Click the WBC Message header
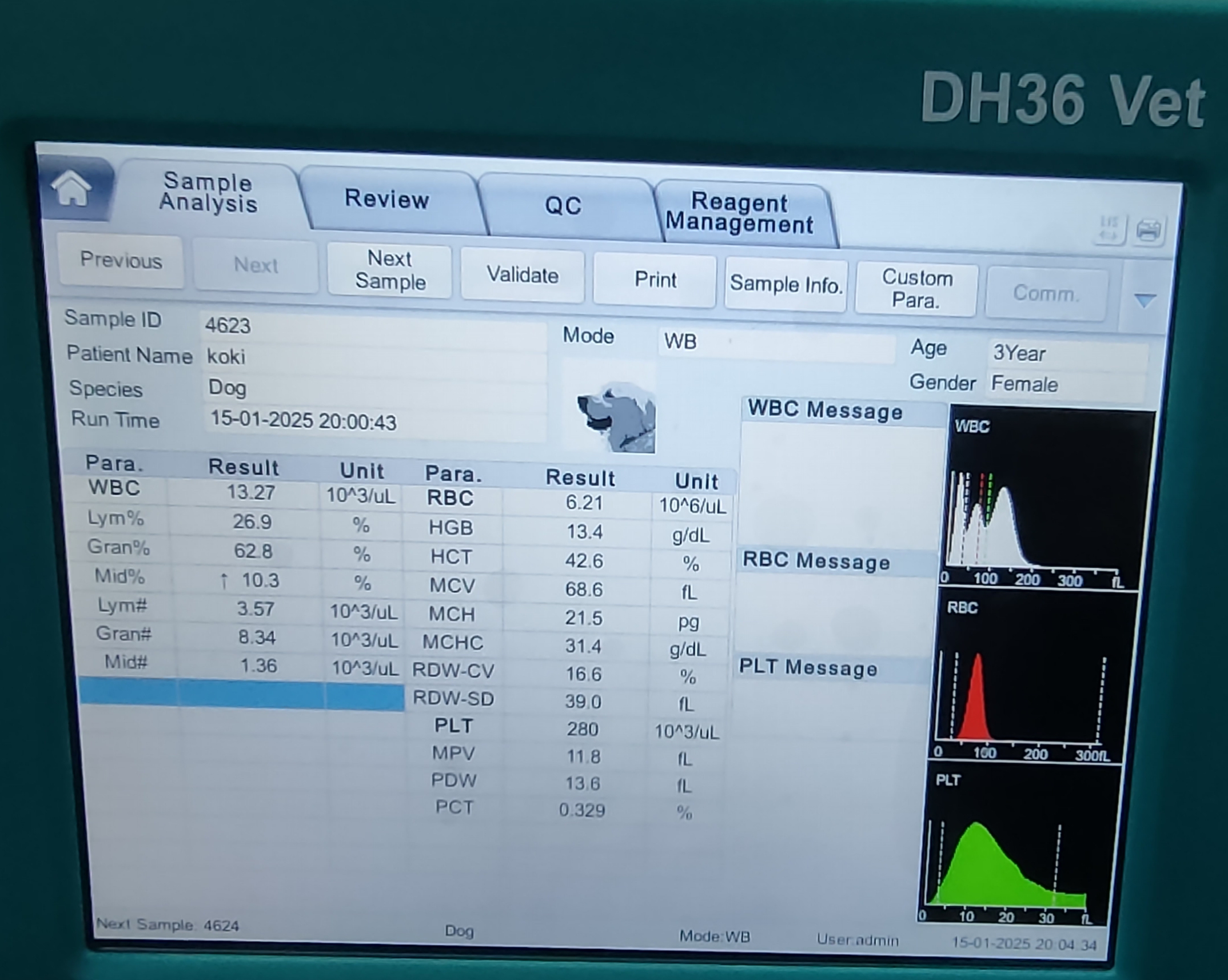This screenshot has width=1228, height=980. tap(826, 411)
